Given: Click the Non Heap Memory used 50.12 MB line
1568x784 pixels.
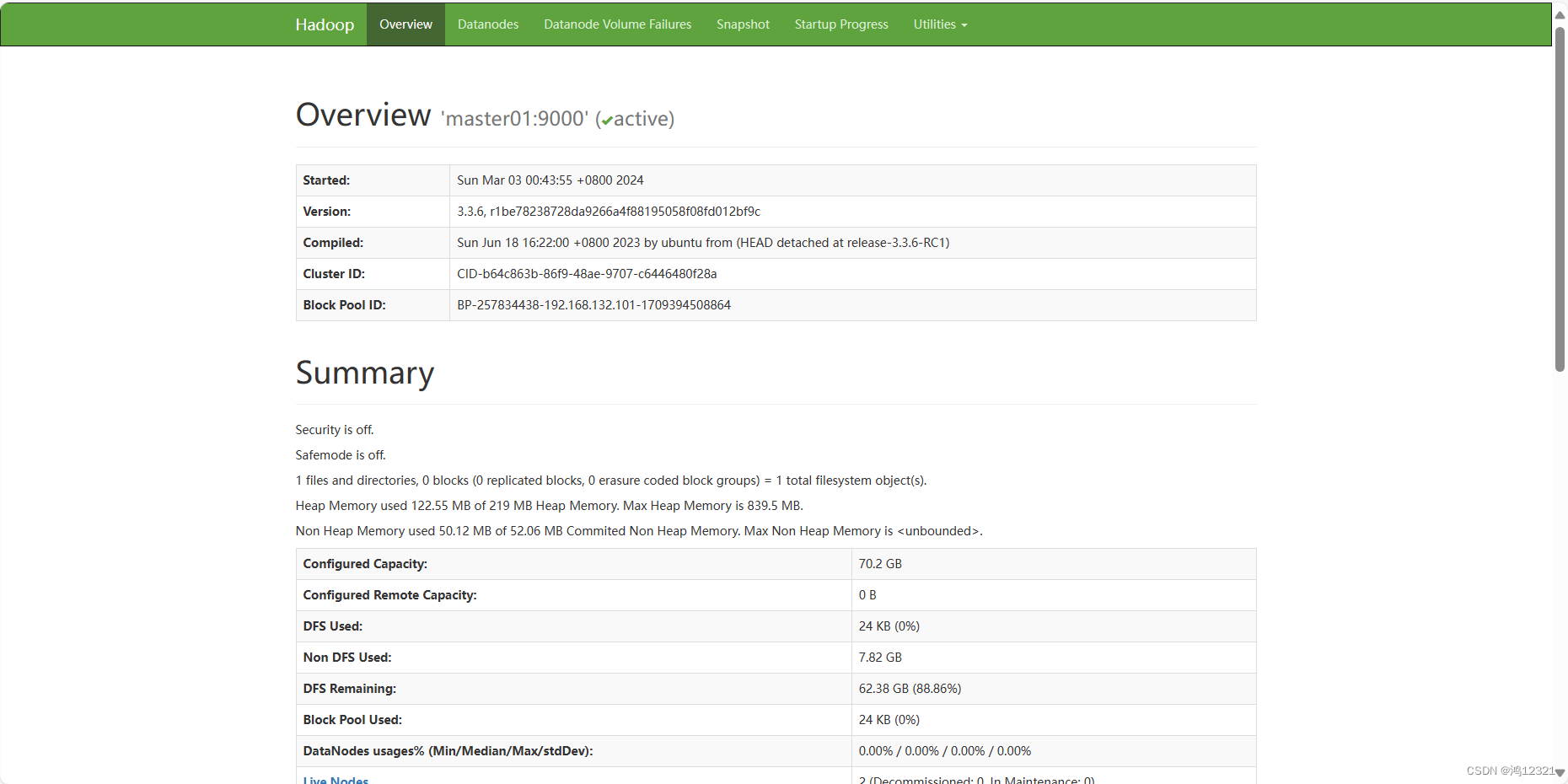Looking at the screenshot, I should [639, 531].
